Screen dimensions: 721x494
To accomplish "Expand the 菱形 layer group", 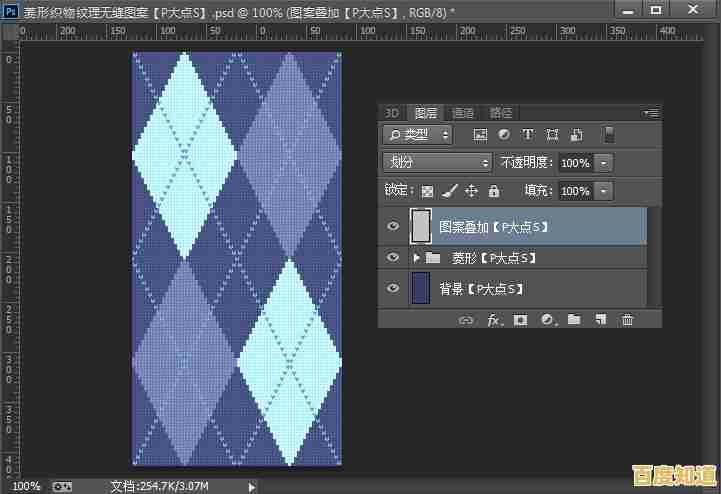I will tap(417, 258).
